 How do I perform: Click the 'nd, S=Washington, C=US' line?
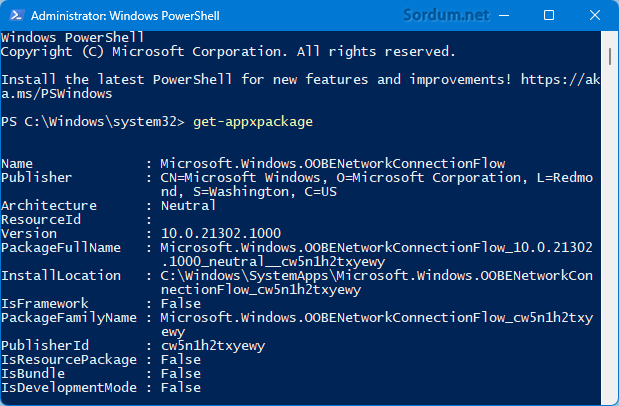pyautogui.click(x=249, y=192)
